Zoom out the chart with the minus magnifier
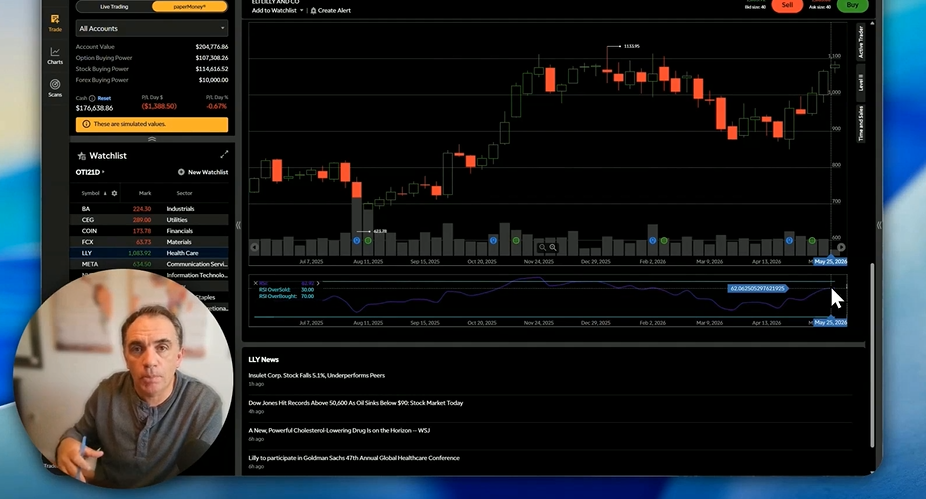 542,247
